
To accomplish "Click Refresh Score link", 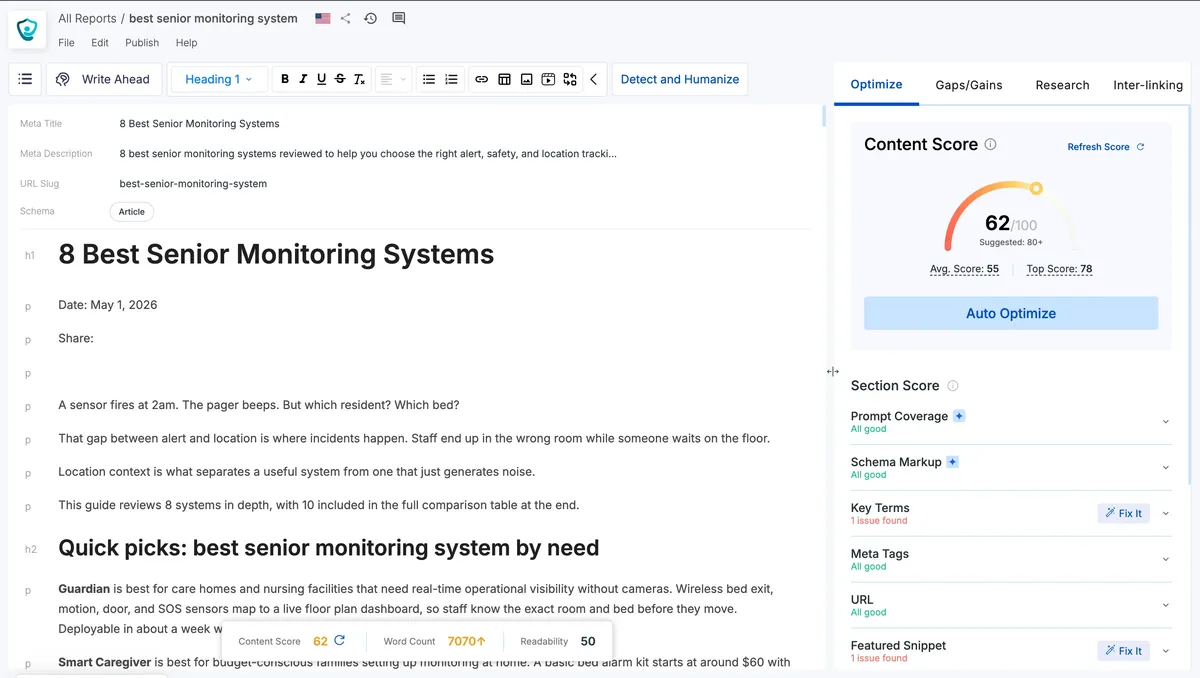I will coord(1106,147).
